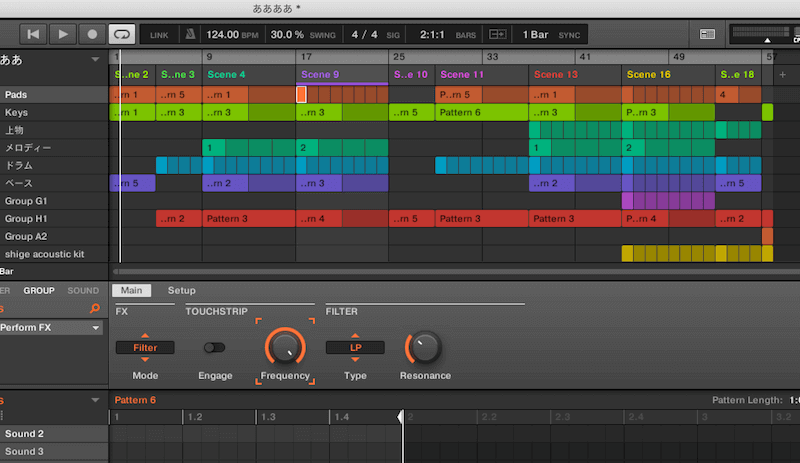This screenshot has width=800, height=463.
Task: Click the restart-to-beginning transport button
Action: click(34, 34)
